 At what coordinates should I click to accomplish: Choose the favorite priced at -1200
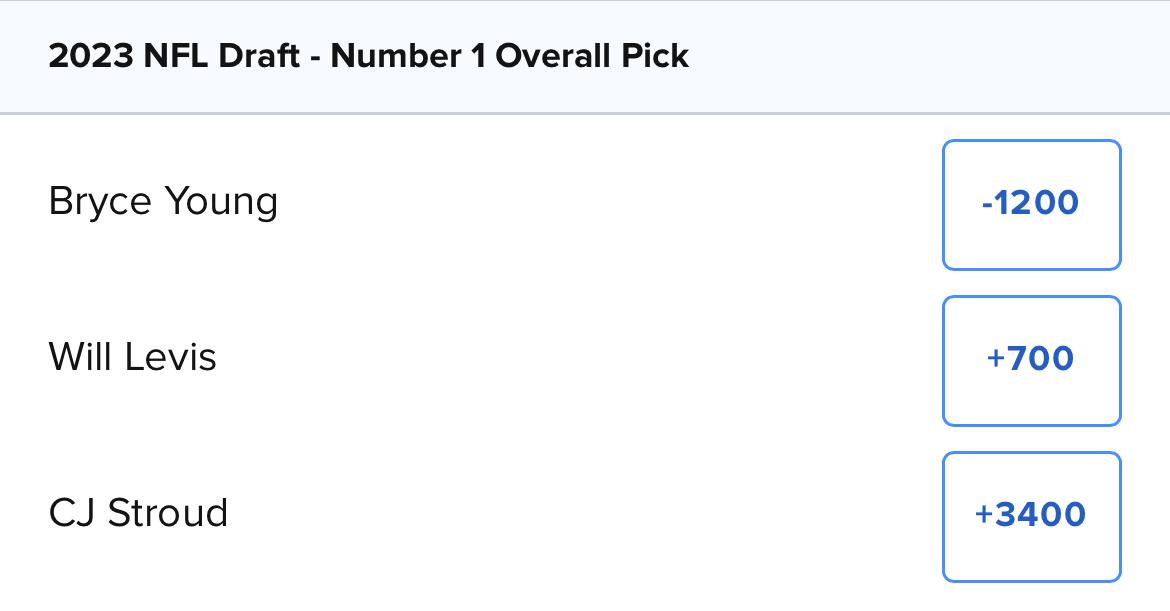pyautogui.click(x=1031, y=204)
